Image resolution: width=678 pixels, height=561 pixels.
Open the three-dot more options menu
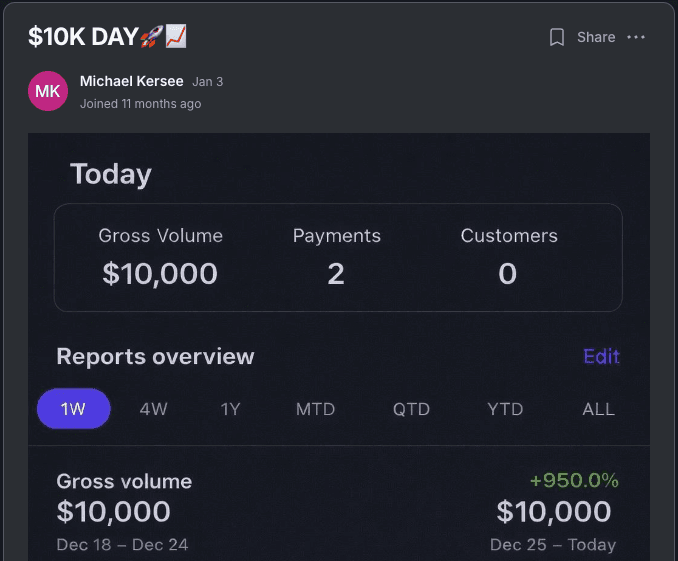pyautogui.click(x=636, y=37)
